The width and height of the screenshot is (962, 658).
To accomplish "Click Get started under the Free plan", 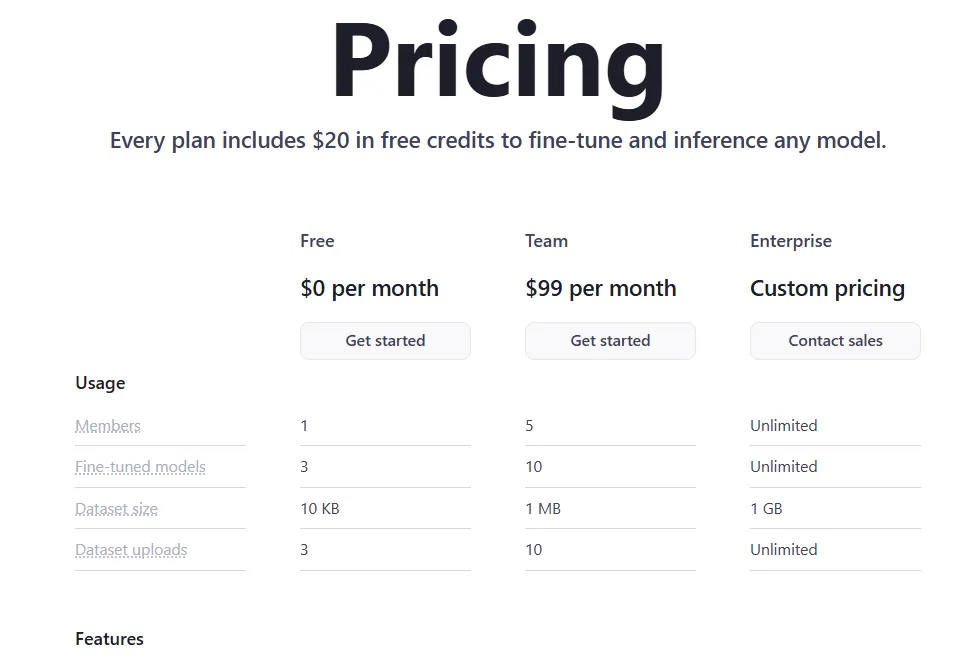I will 385,341.
